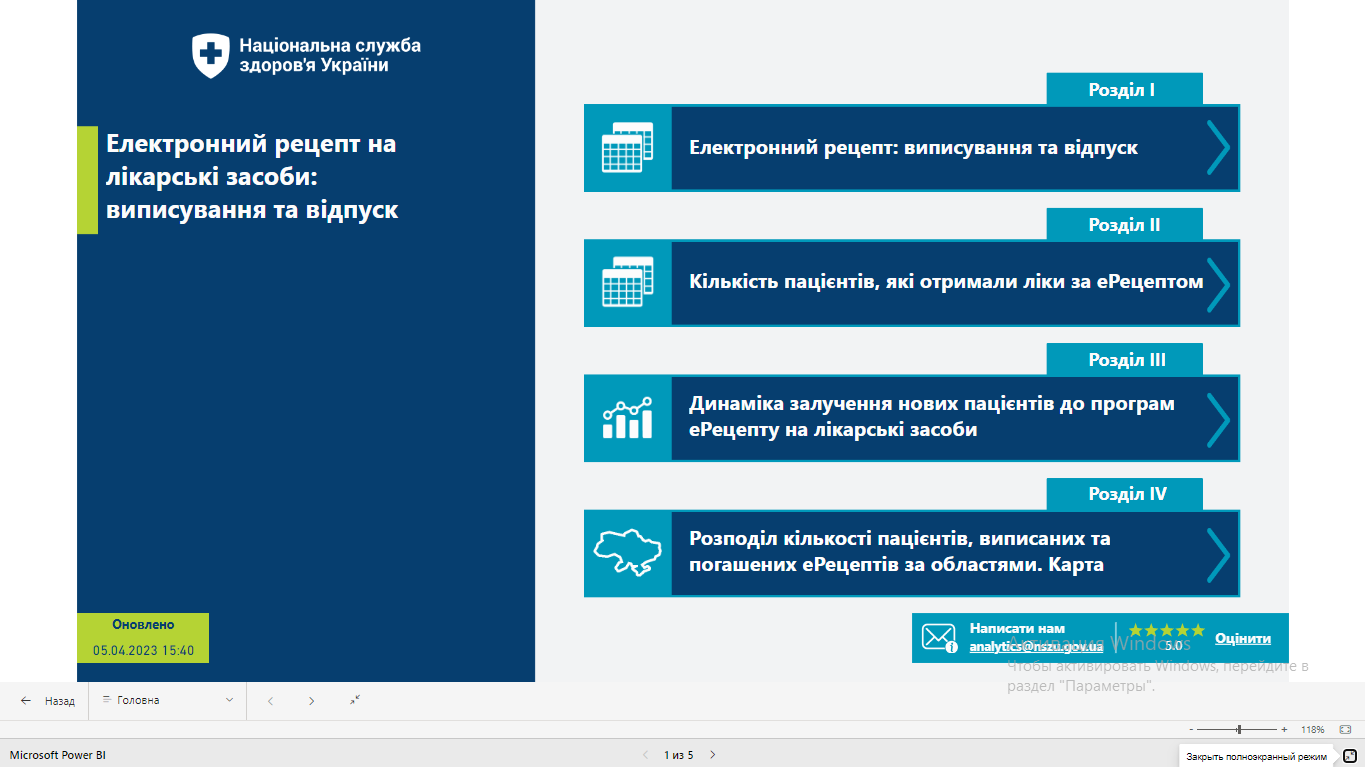The width and height of the screenshot is (1365, 767).
Task: Click the Оцінити link
Action: coord(1243,638)
